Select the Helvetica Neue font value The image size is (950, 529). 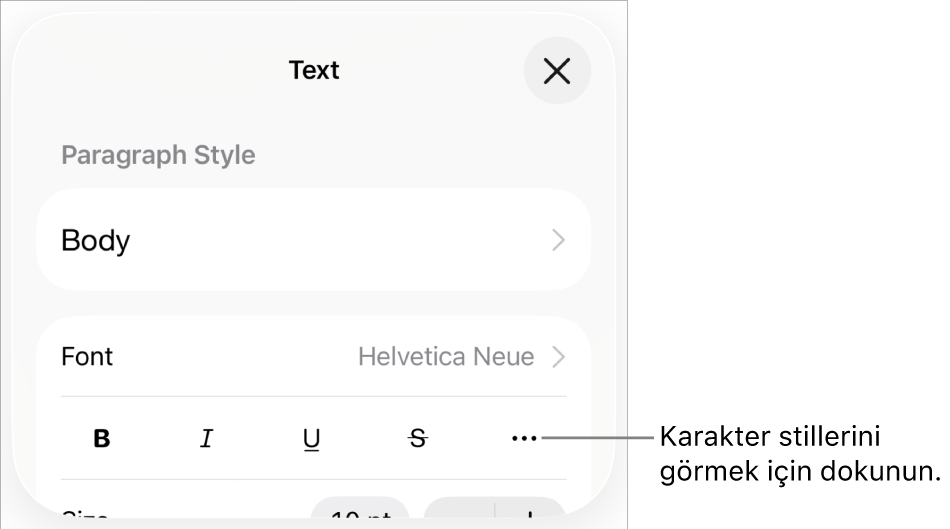[446, 357]
